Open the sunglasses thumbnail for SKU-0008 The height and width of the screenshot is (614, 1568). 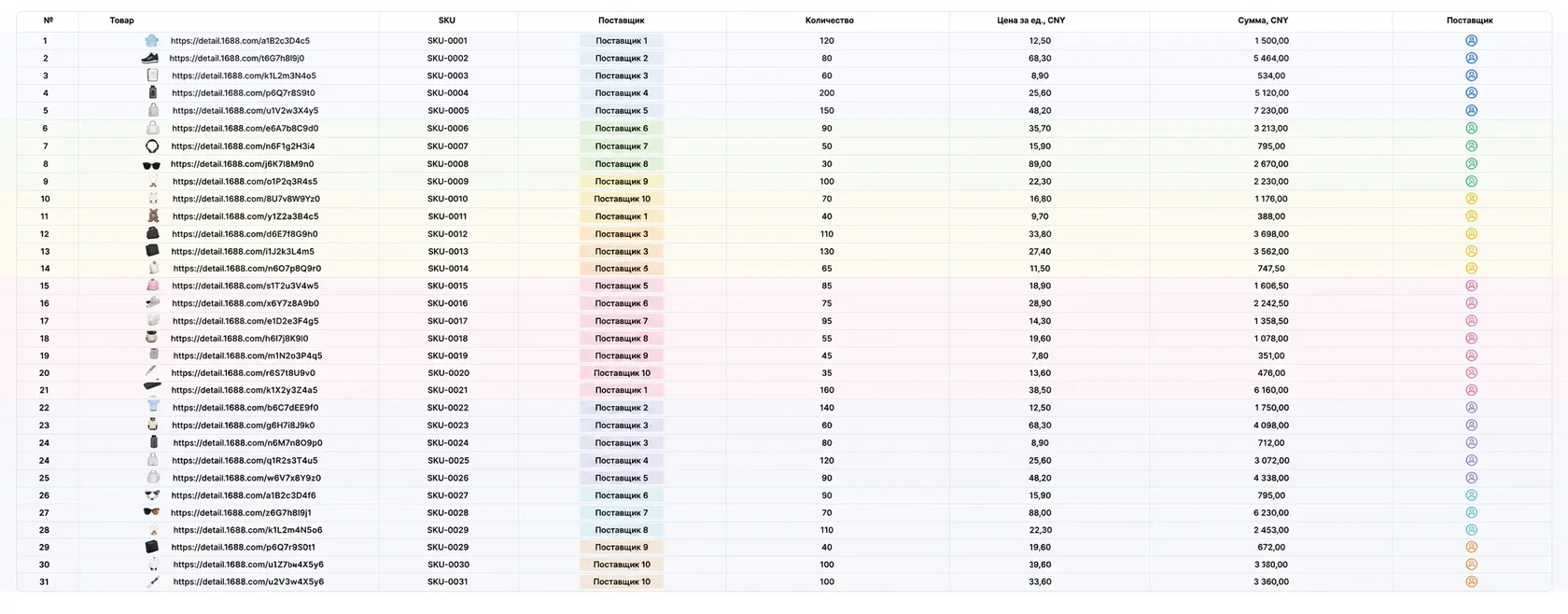point(151,164)
